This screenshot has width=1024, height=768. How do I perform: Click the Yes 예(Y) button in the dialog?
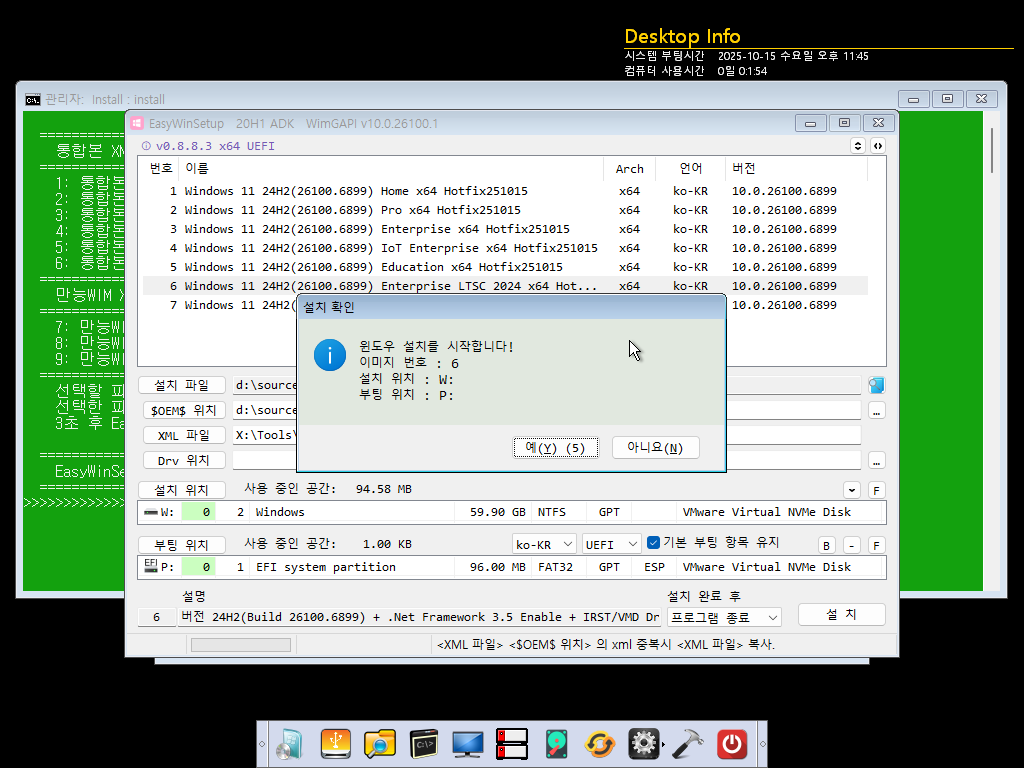pyautogui.click(x=556, y=447)
